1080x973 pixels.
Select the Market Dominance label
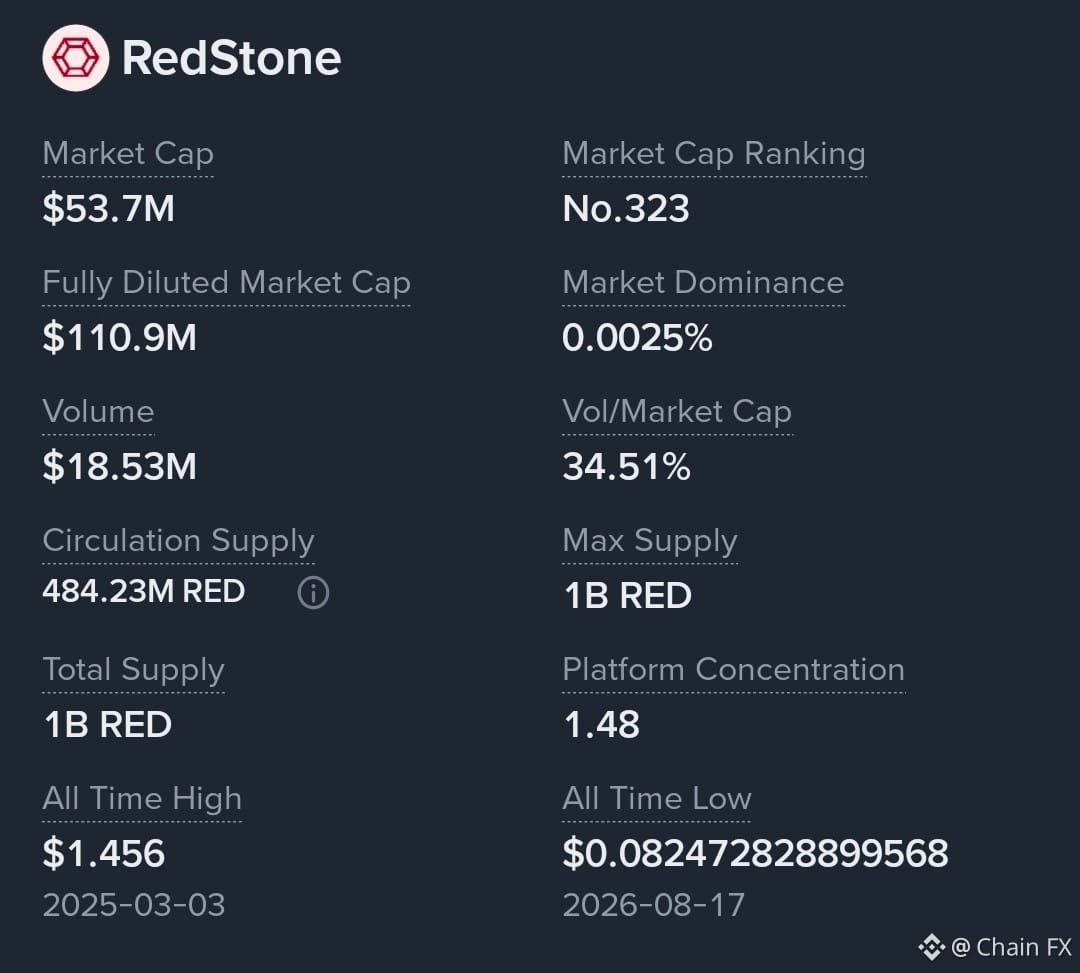tap(703, 282)
